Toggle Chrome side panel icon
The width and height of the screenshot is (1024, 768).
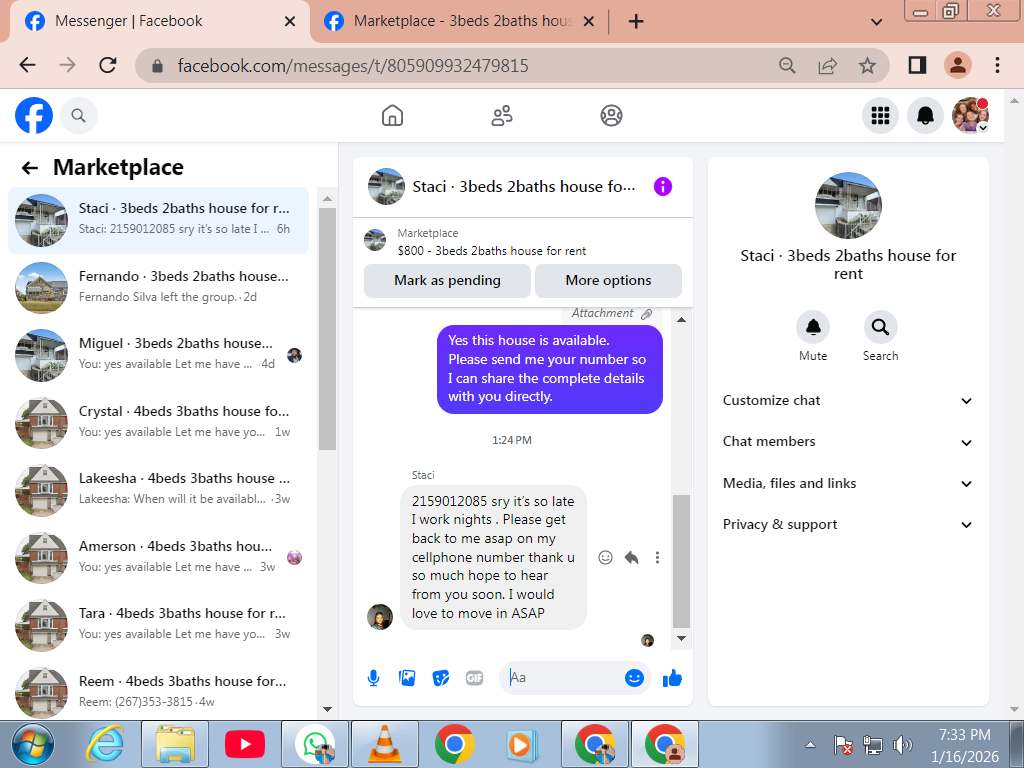pos(917,65)
